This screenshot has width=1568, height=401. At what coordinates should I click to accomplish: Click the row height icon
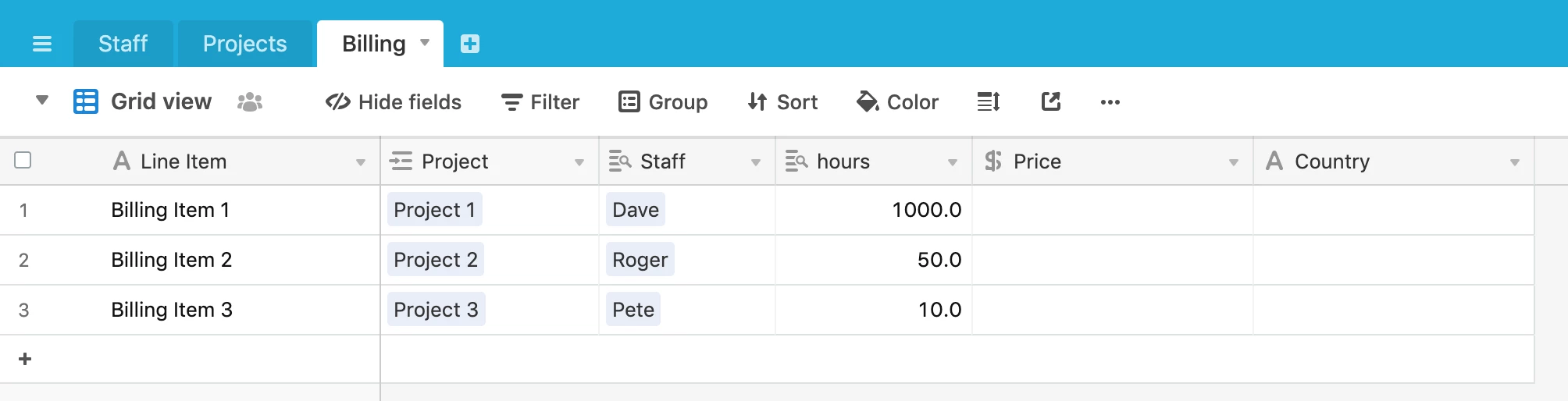point(989,101)
